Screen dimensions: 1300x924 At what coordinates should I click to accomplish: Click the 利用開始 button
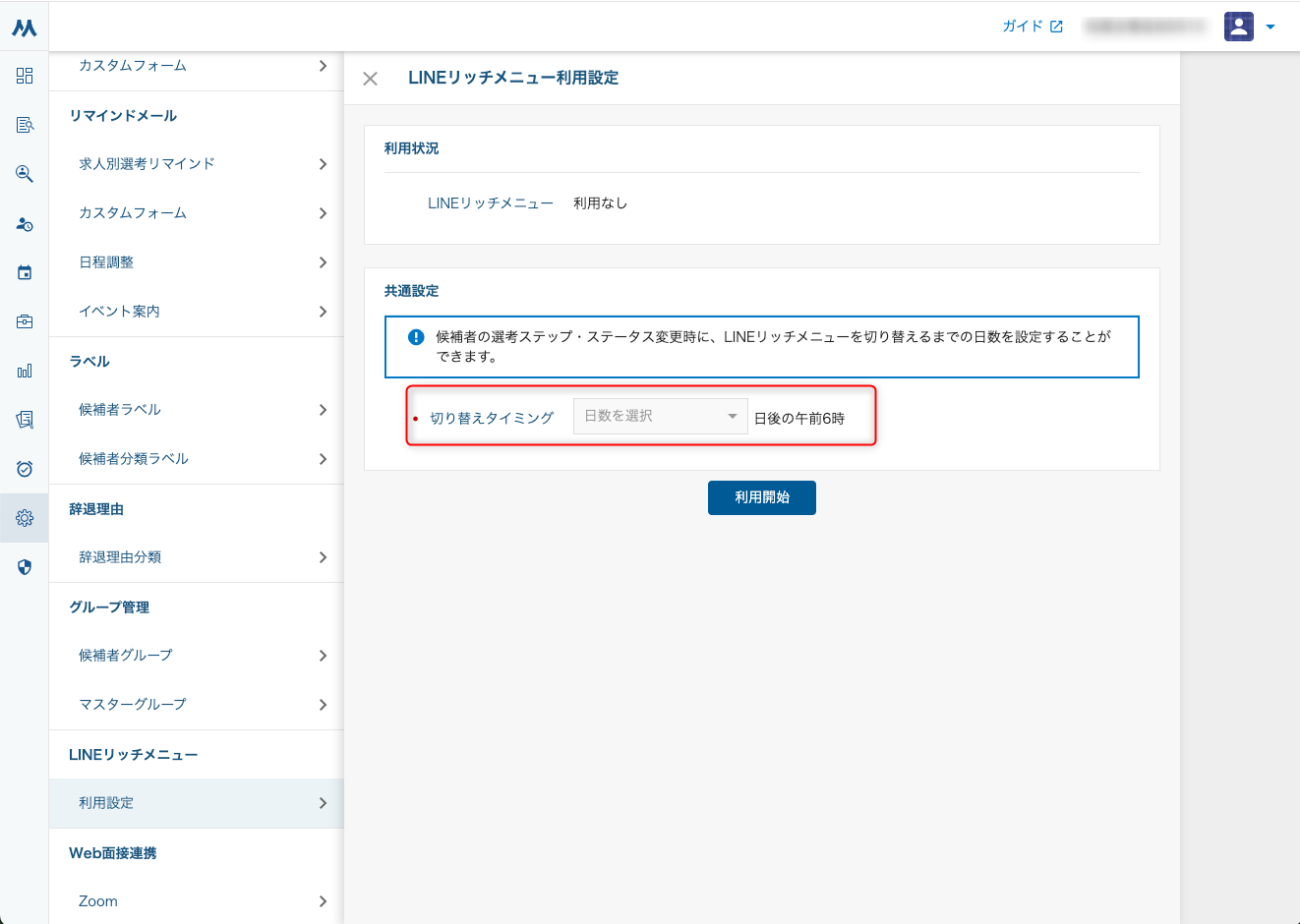761,497
